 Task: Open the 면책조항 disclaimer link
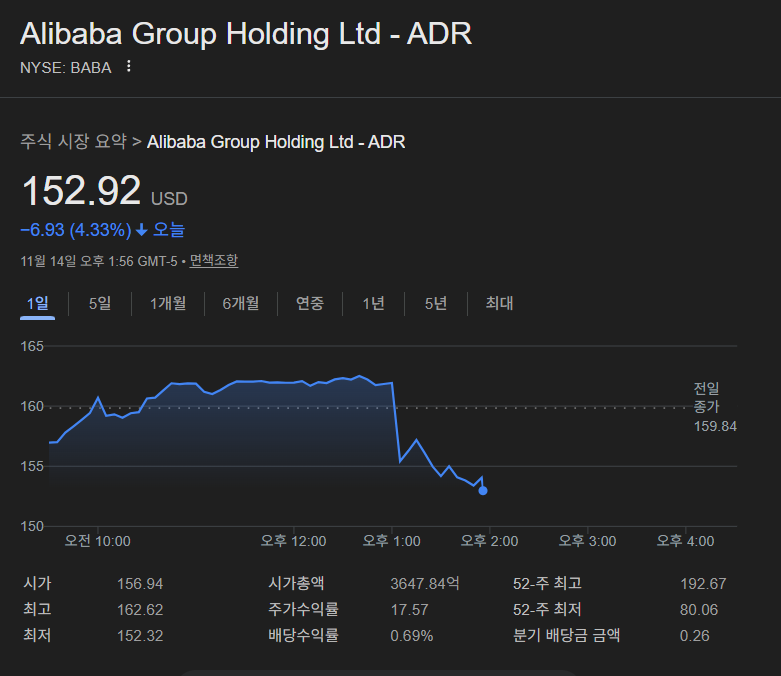tap(214, 260)
